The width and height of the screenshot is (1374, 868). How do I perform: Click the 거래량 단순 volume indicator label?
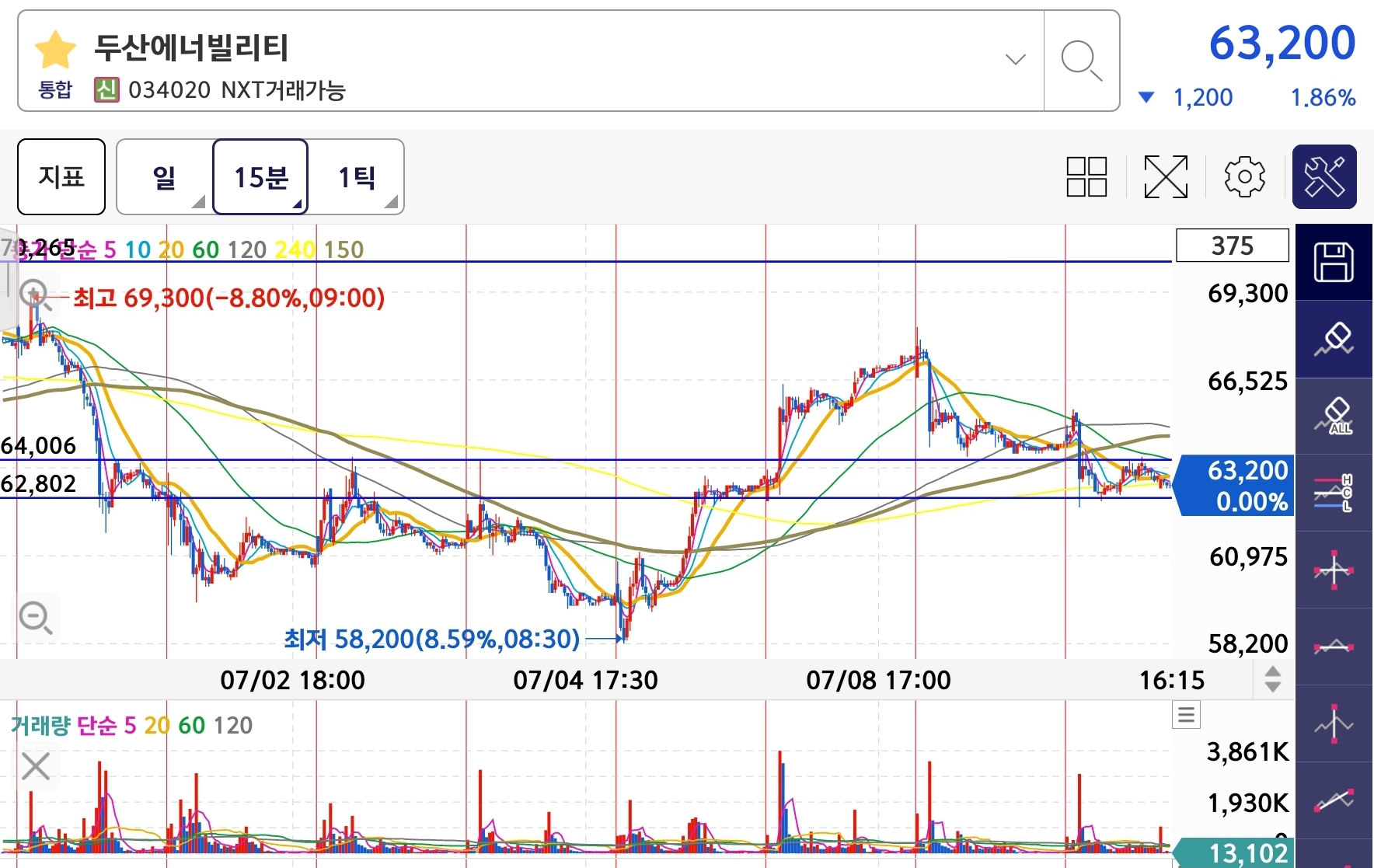64,725
